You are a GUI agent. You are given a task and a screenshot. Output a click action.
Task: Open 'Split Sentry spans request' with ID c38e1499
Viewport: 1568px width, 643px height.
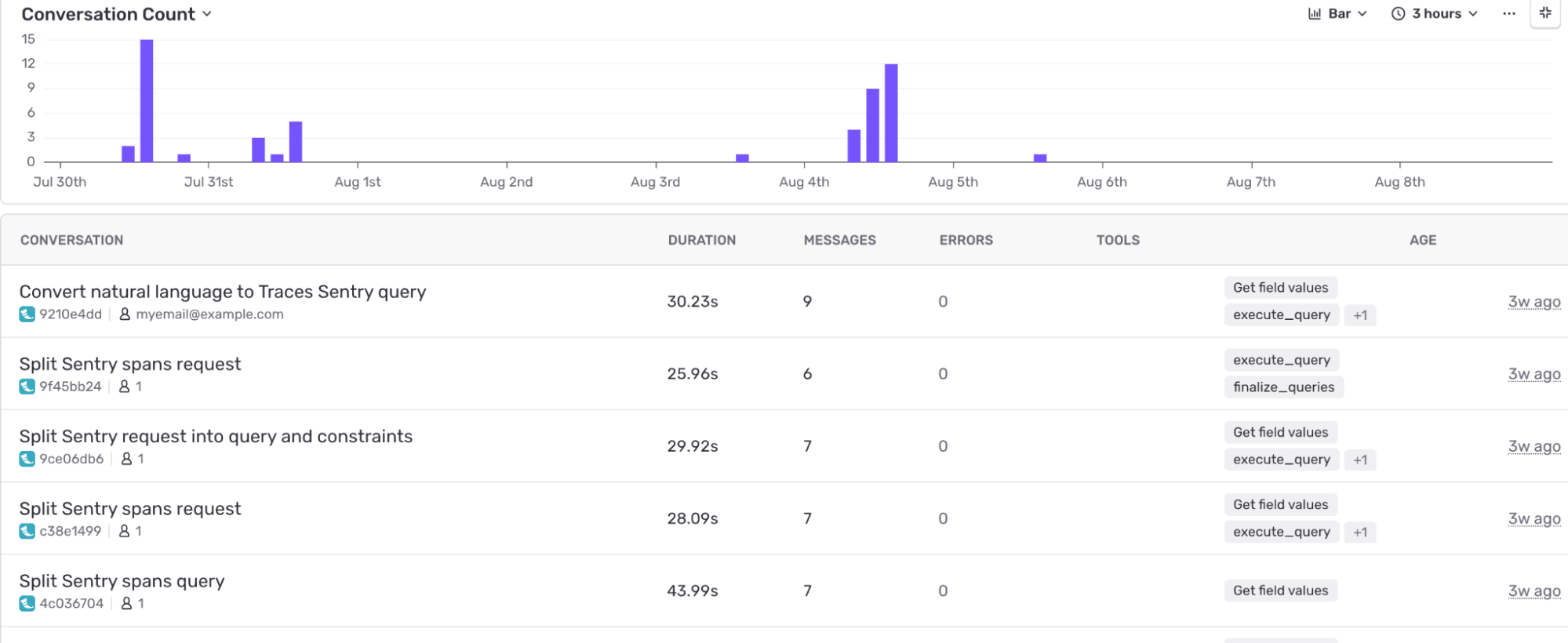point(130,509)
